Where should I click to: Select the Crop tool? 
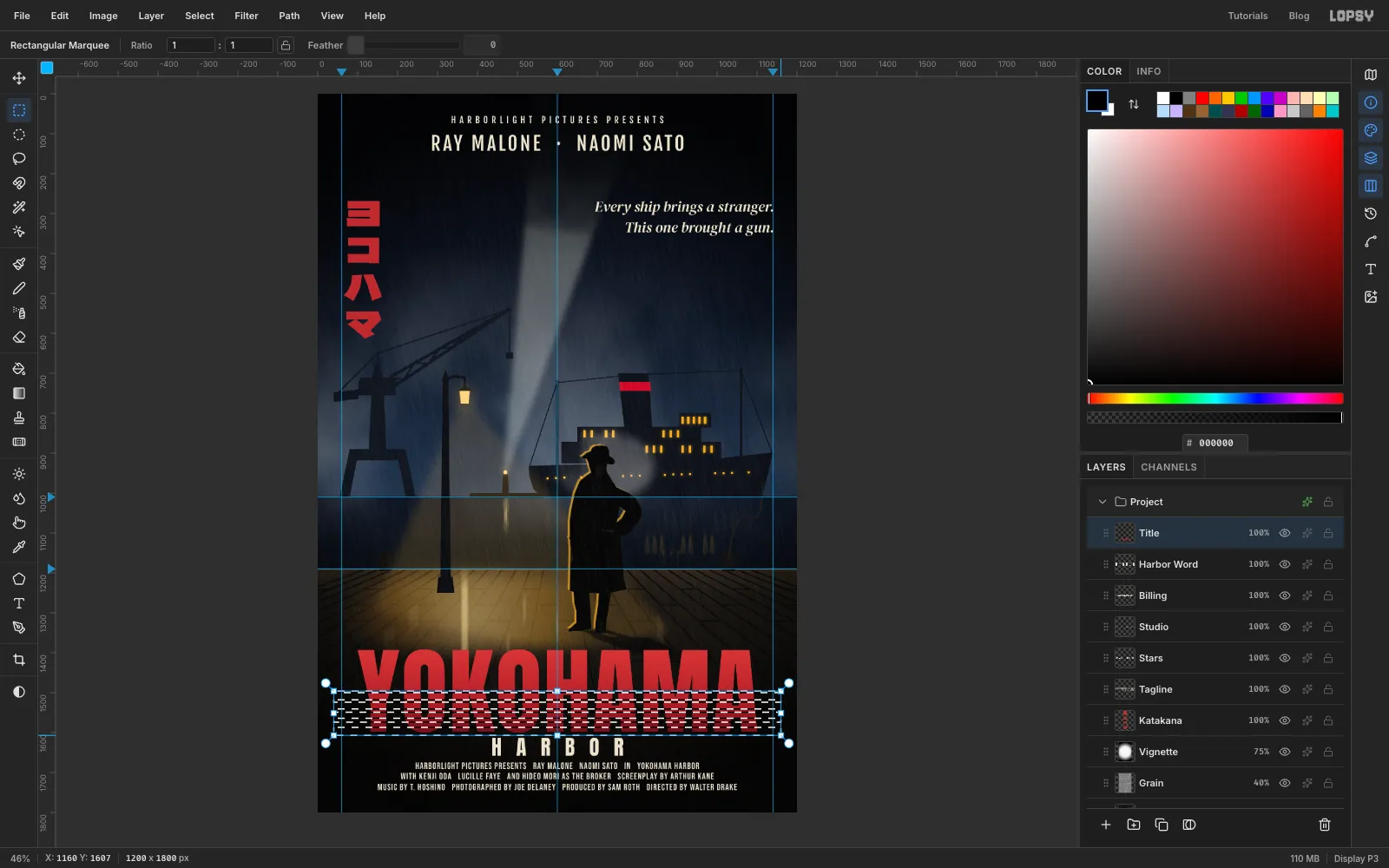pyautogui.click(x=19, y=660)
